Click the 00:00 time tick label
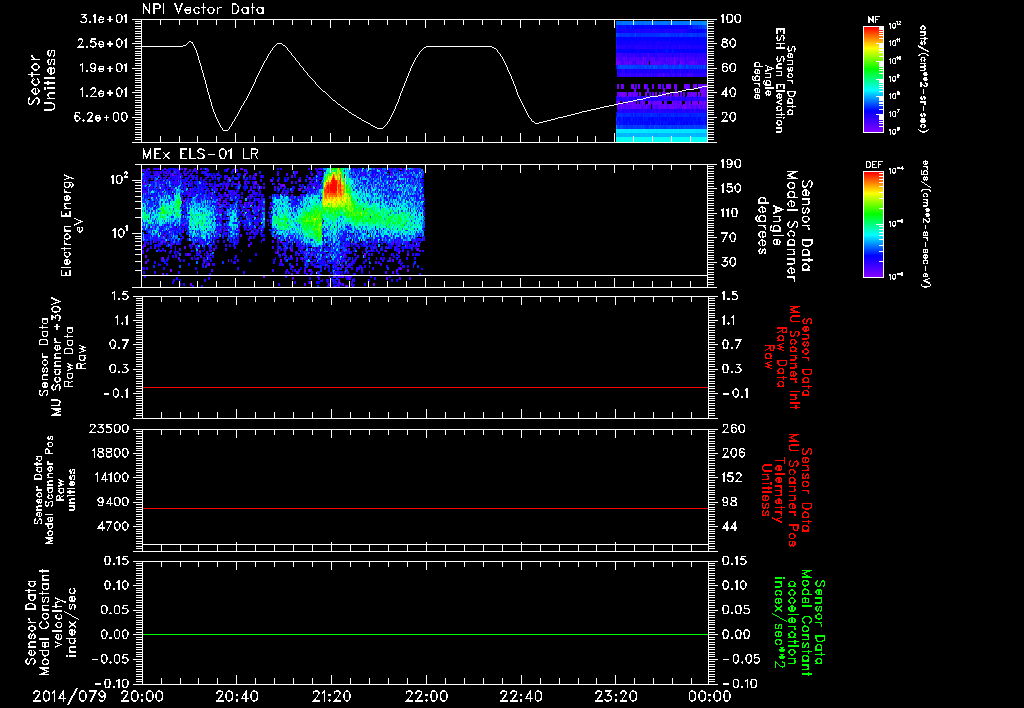This screenshot has height=708, width=1024. coord(710,697)
